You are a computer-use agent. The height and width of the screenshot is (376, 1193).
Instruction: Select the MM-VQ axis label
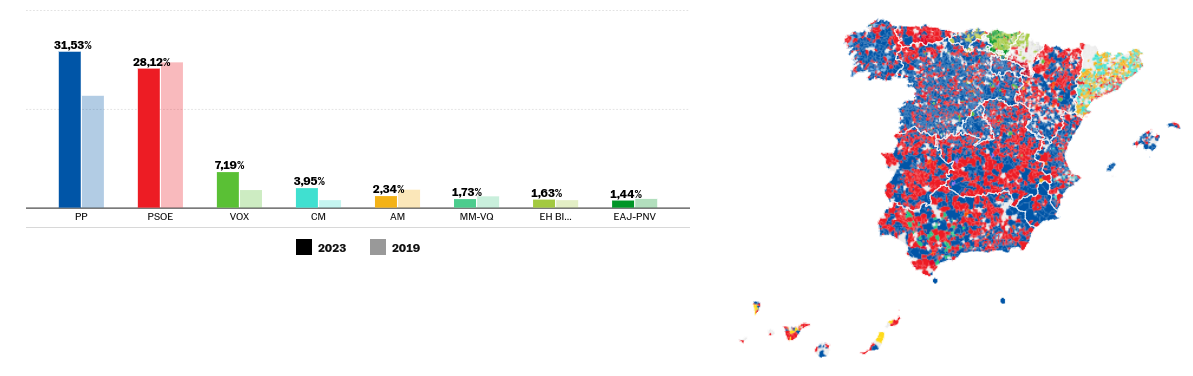click(476, 217)
